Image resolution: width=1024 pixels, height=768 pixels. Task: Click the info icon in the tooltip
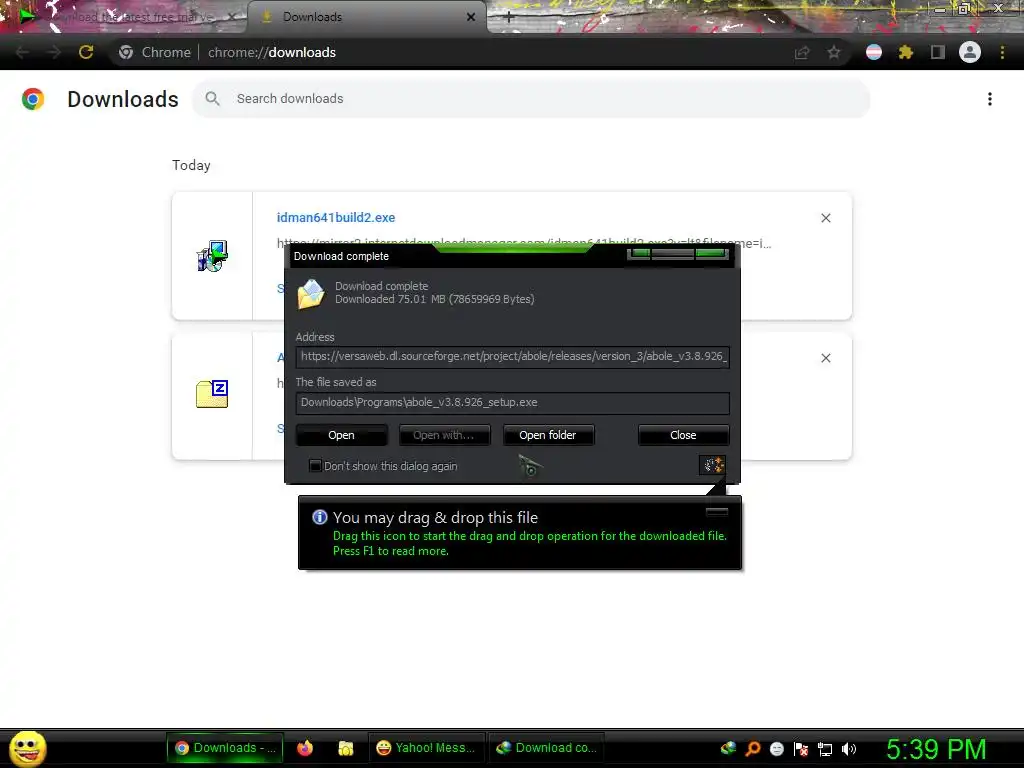(x=320, y=517)
